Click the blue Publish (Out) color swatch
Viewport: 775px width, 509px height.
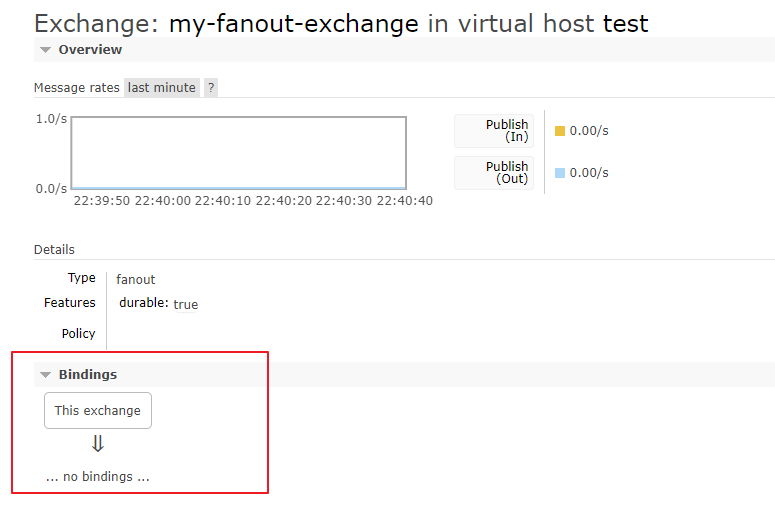(560, 173)
